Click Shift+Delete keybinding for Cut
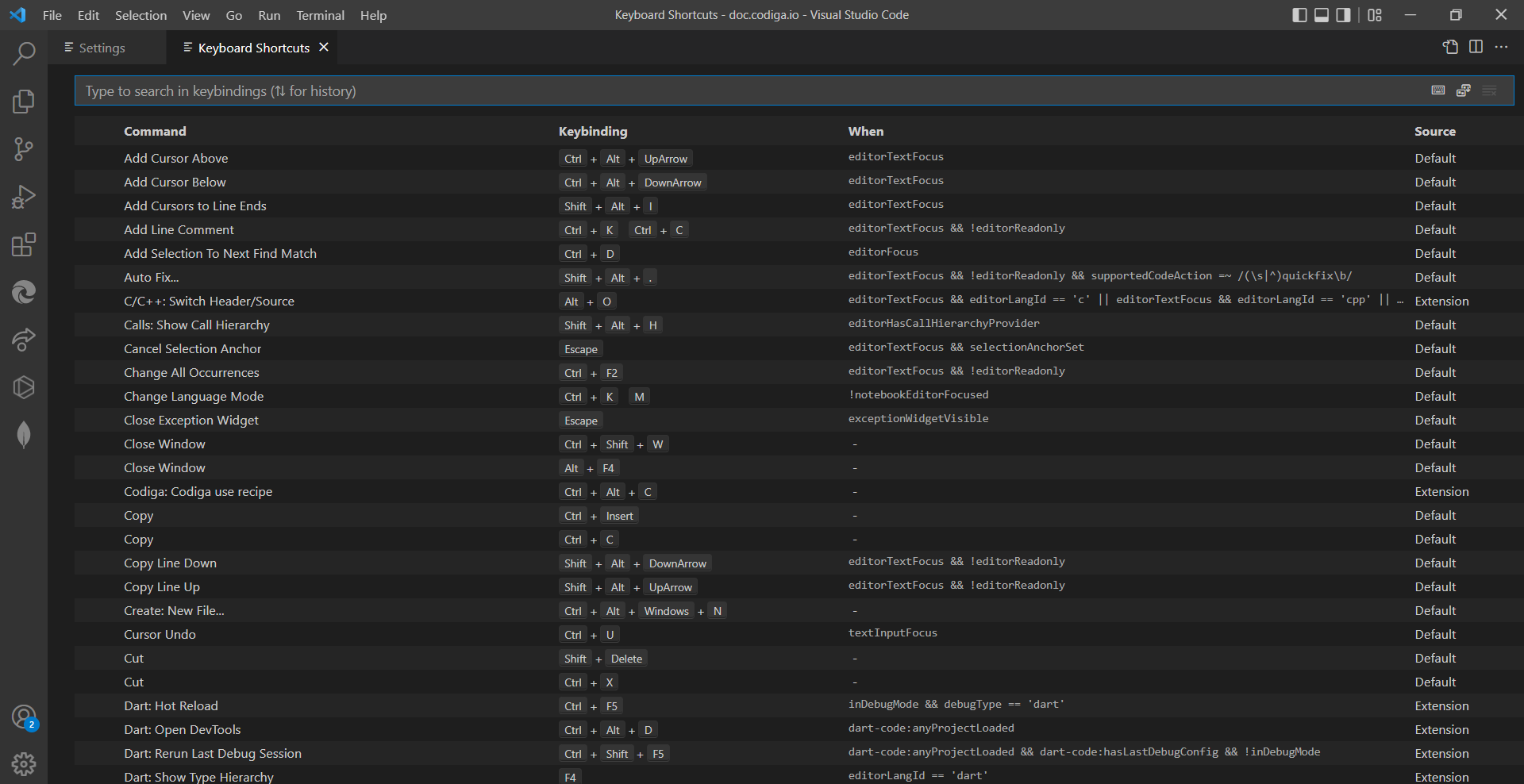This screenshot has width=1524, height=784. (x=603, y=659)
